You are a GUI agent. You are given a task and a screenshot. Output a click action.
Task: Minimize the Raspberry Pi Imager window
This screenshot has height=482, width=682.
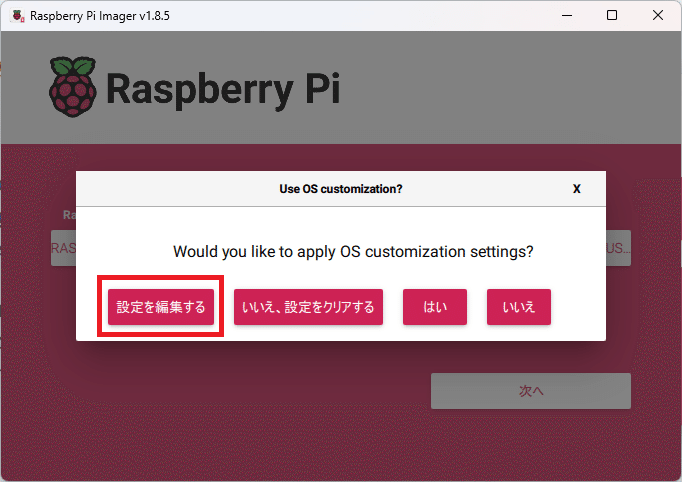click(x=567, y=15)
